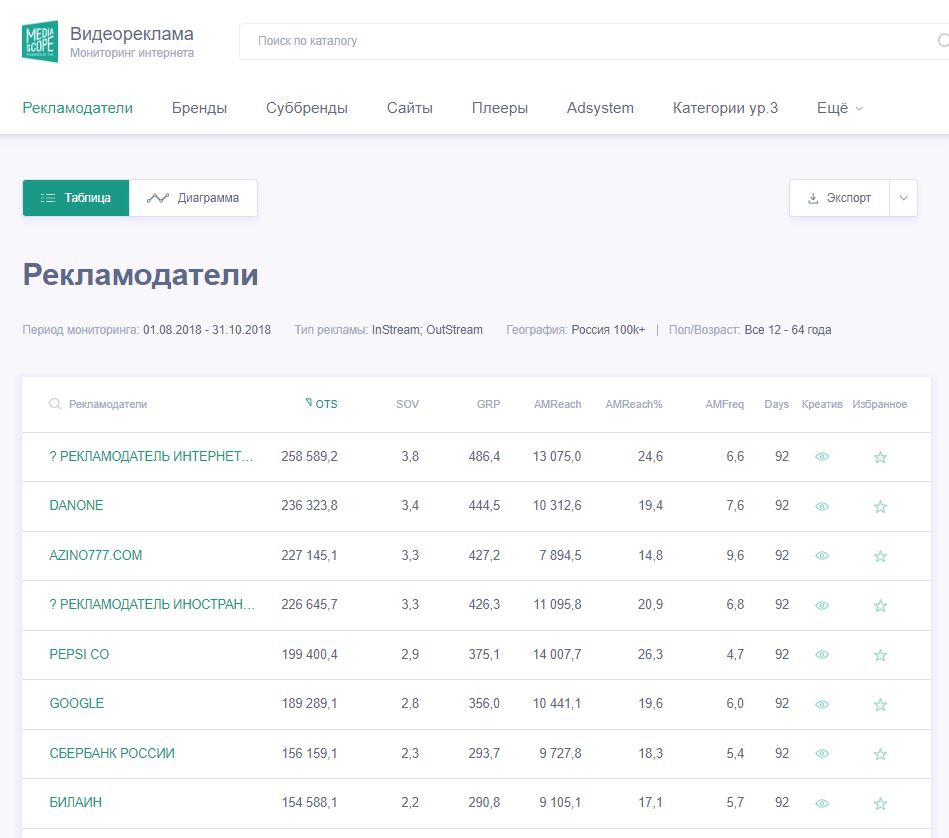View creatives for DANONE via eye icon
The image size is (949, 838).
(x=822, y=507)
